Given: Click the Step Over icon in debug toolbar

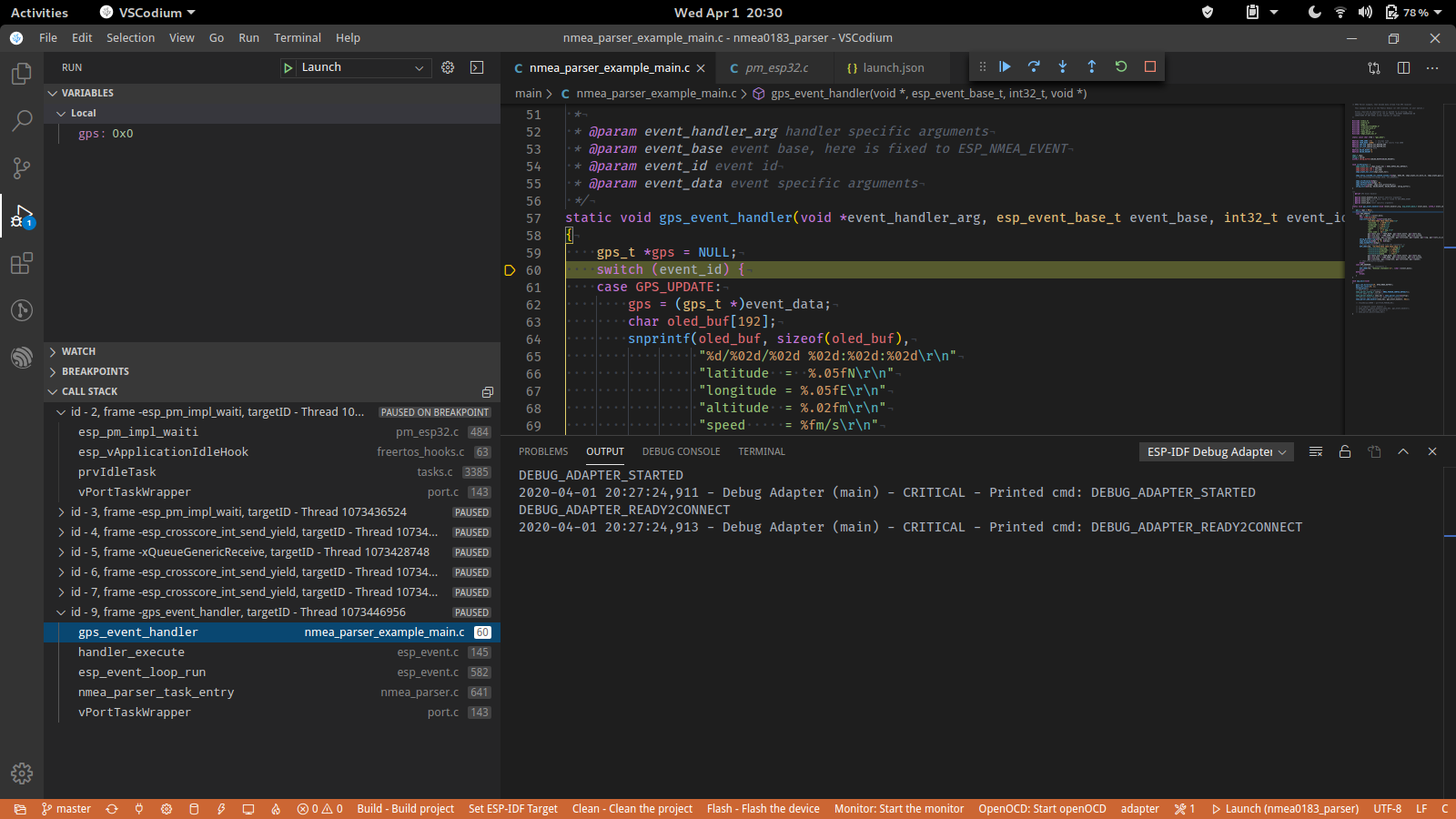Looking at the screenshot, I should [x=1034, y=66].
